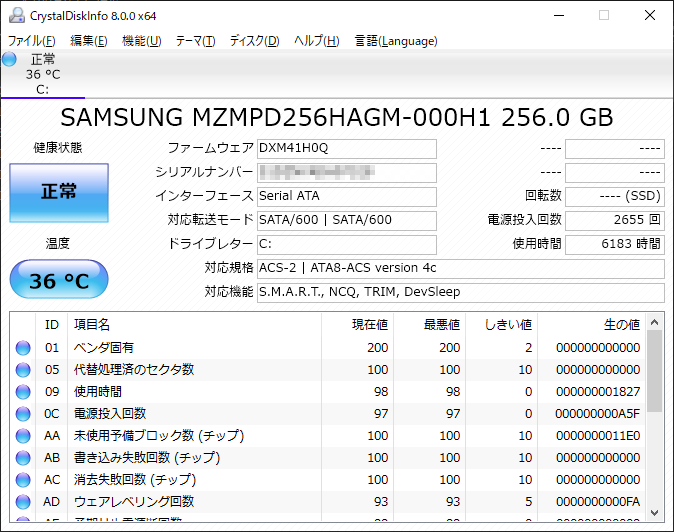Image resolution: width=674 pixels, height=532 pixels.
Task: Select the ベンダ固有 attribute row
Action: (x=328, y=348)
